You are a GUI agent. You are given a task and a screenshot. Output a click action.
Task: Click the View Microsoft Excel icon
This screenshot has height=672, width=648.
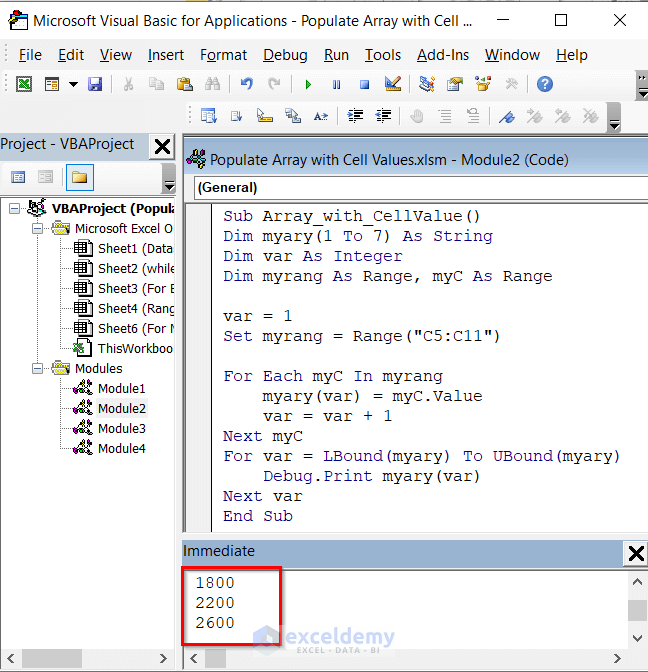click(23, 85)
